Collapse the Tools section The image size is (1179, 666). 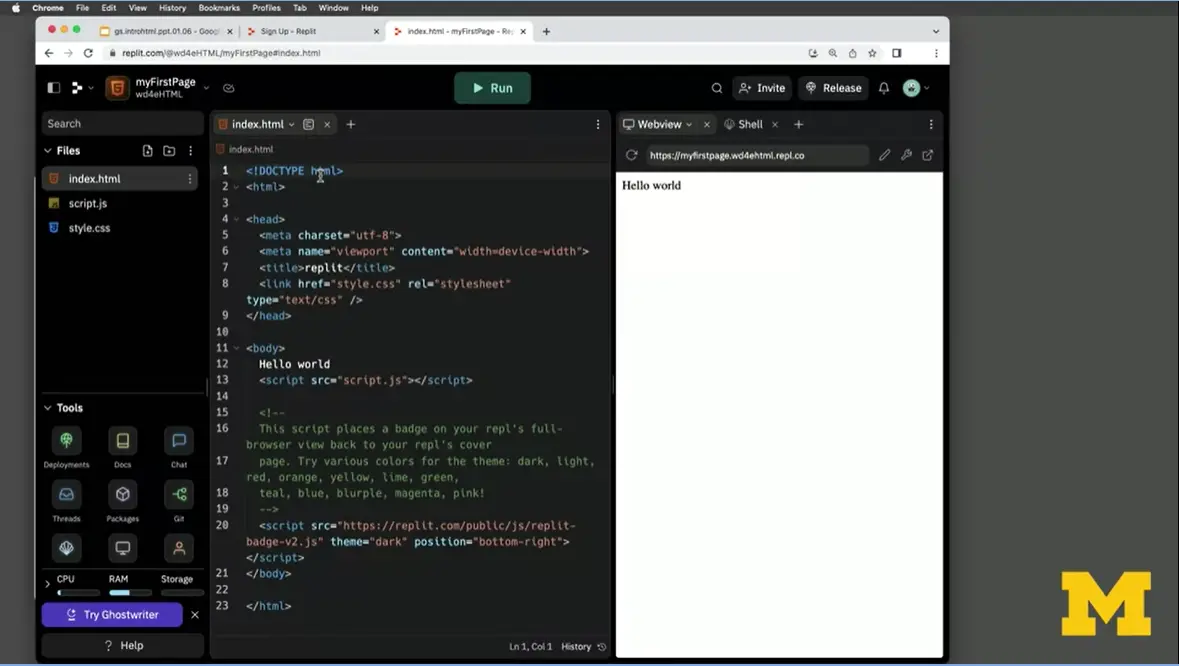(x=46, y=407)
